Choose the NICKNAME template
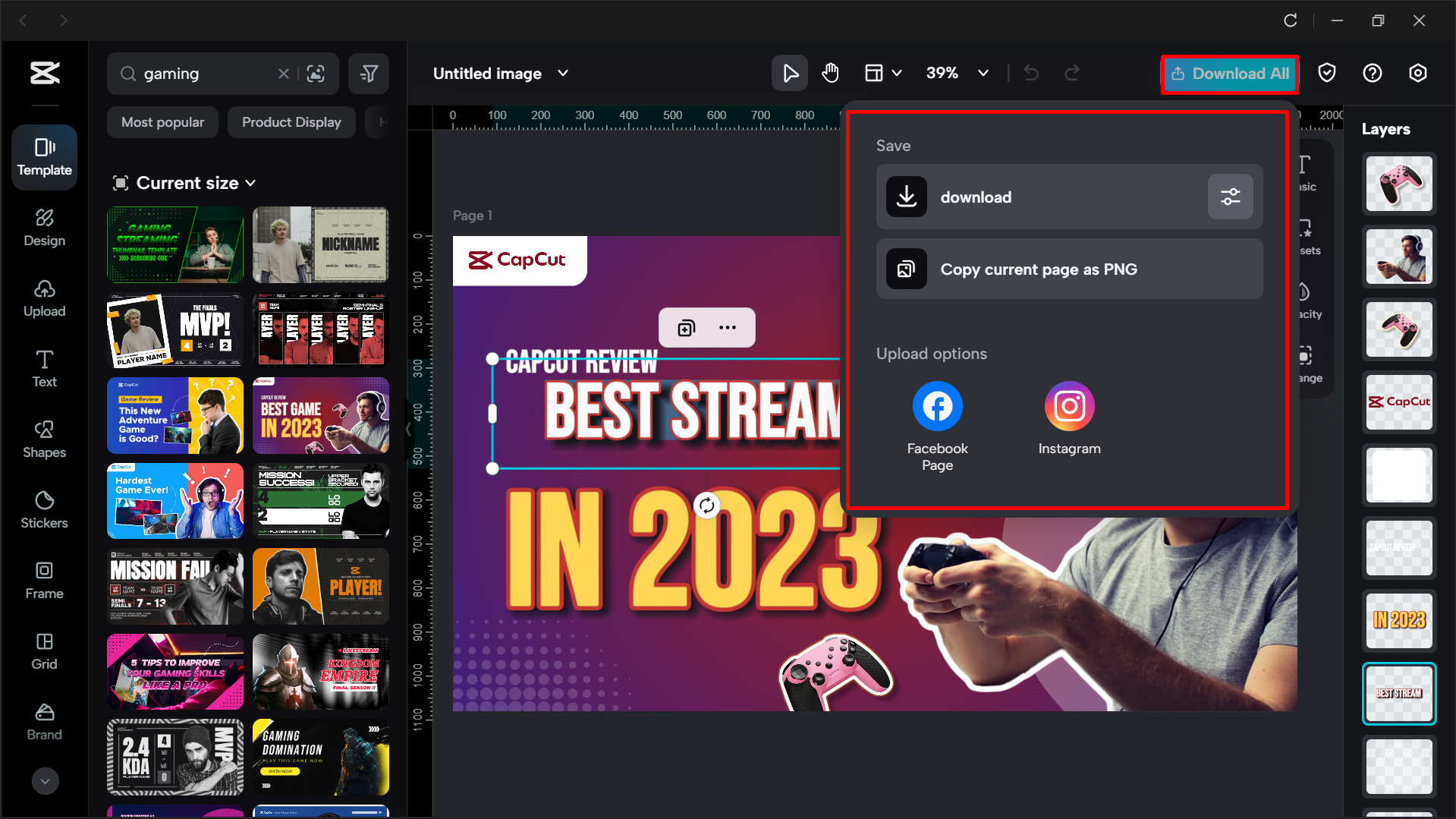The image size is (1456, 819). pyautogui.click(x=320, y=245)
